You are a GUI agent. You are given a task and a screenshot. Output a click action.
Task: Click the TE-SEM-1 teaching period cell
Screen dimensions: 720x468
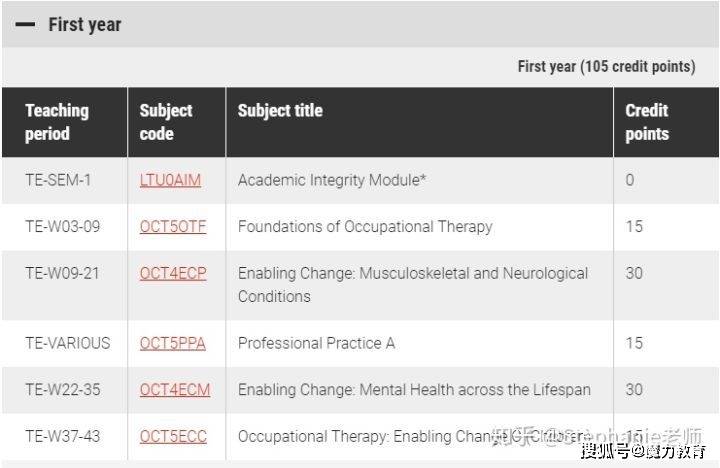pos(58,180)
